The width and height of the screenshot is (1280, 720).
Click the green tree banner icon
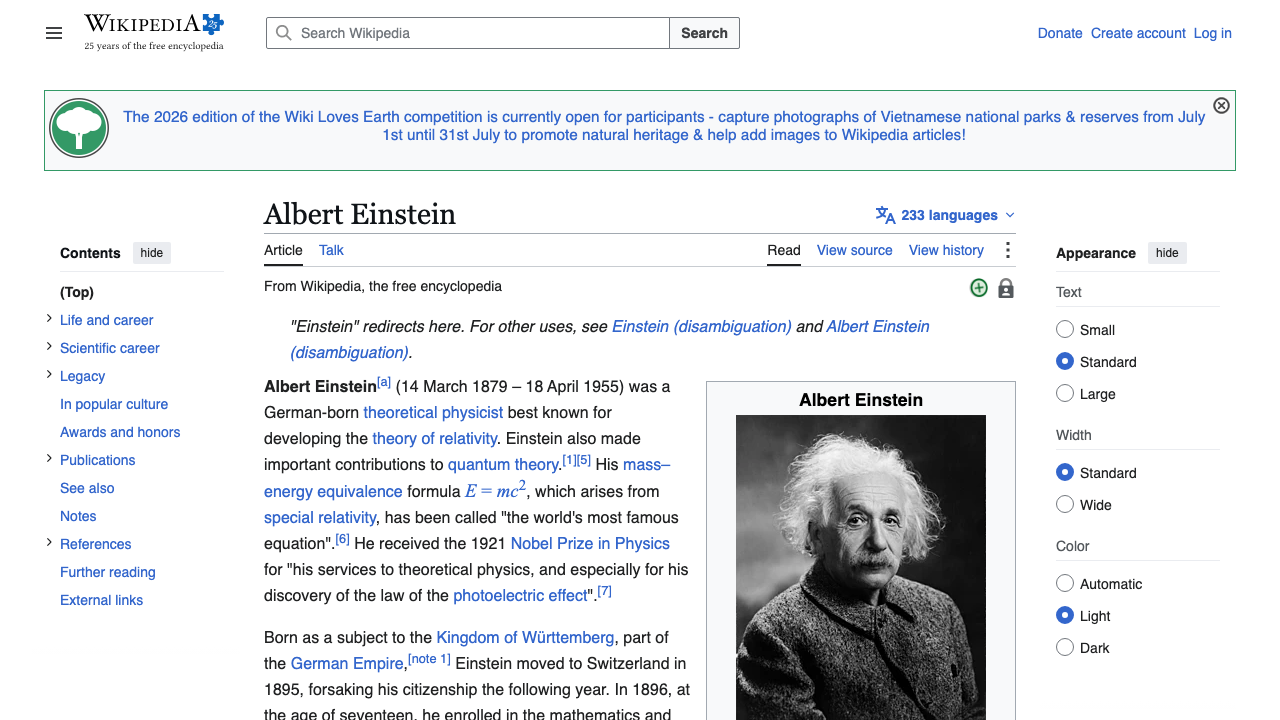[x=79, y=128]
